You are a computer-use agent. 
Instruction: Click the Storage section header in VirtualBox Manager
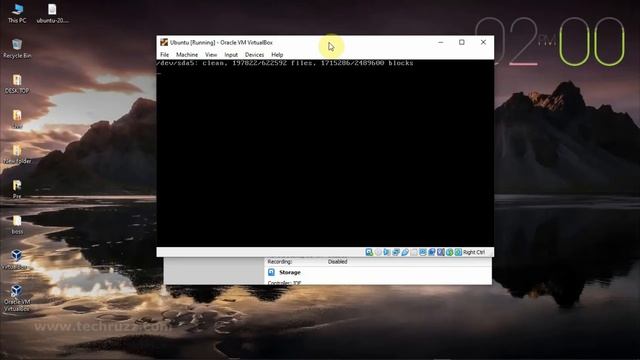pyautogui.click(x=290, y=272)
